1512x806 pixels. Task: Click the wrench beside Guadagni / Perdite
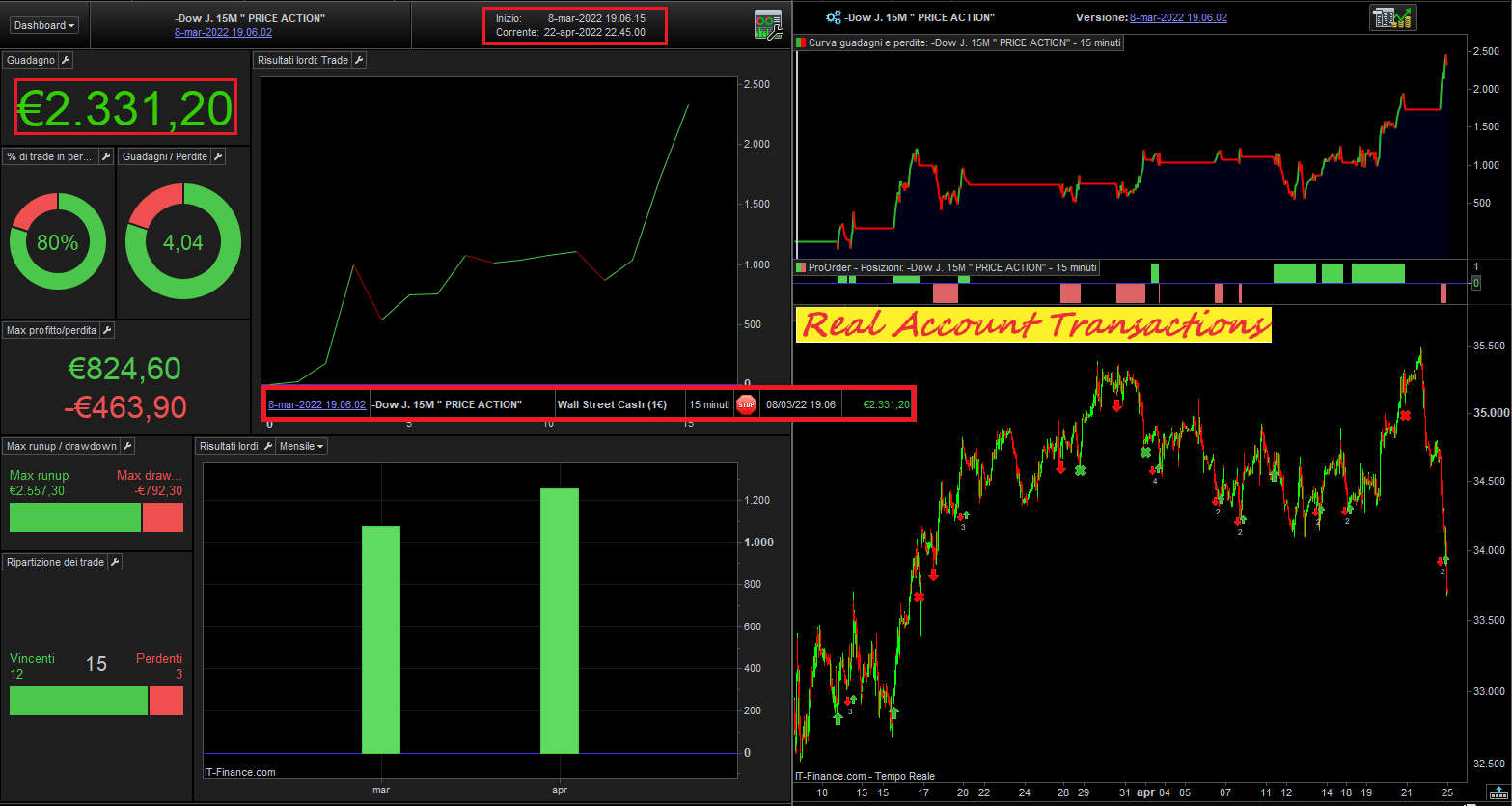[218, 156]
